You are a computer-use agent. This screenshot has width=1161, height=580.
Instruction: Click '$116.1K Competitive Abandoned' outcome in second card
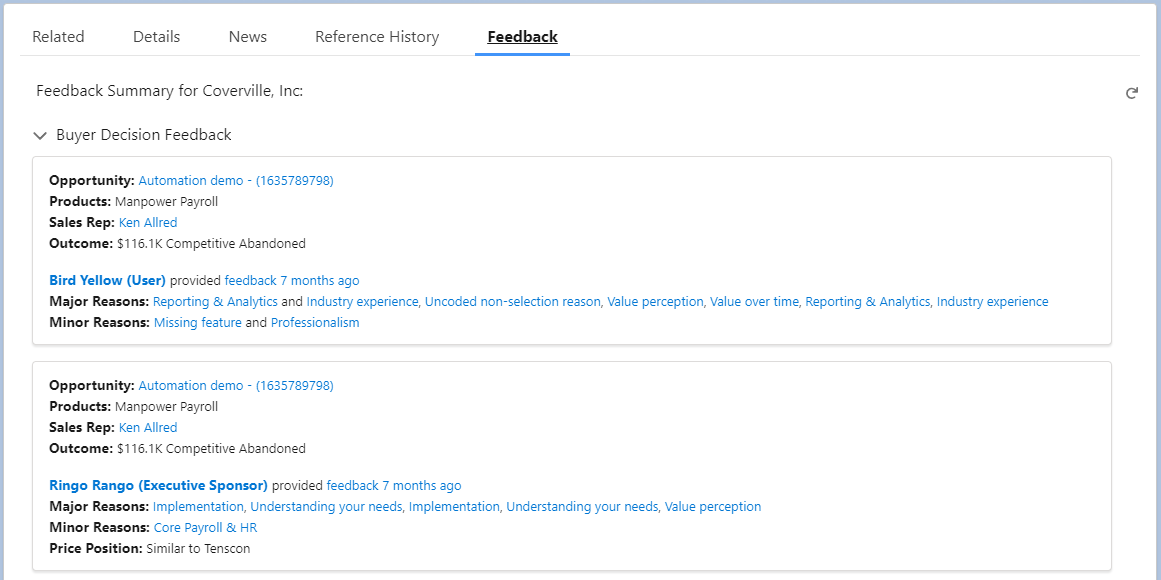pyautogui.click(x=211, y=449)
